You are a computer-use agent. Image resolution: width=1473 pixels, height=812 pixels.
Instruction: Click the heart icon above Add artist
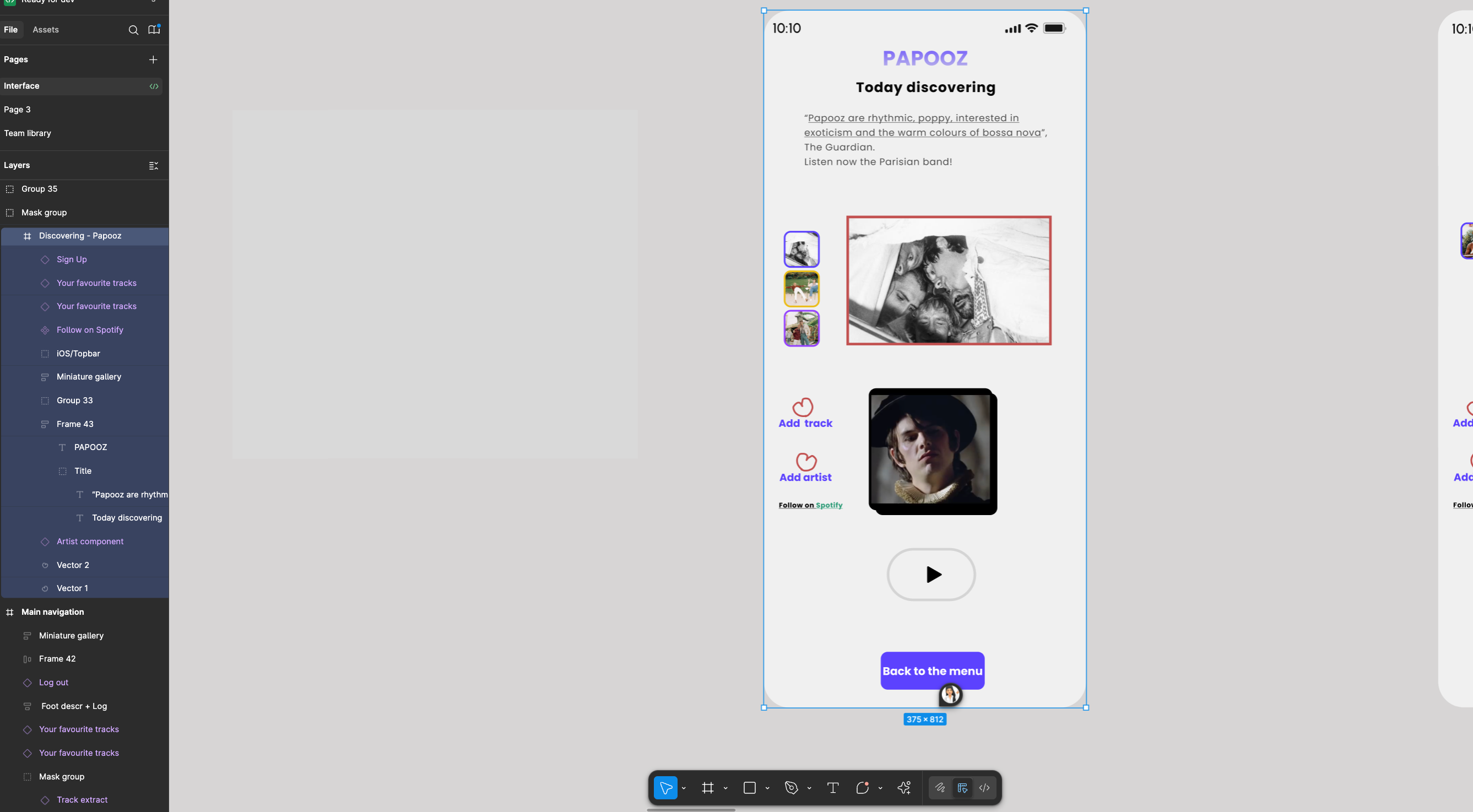click(x=806, y=462)
